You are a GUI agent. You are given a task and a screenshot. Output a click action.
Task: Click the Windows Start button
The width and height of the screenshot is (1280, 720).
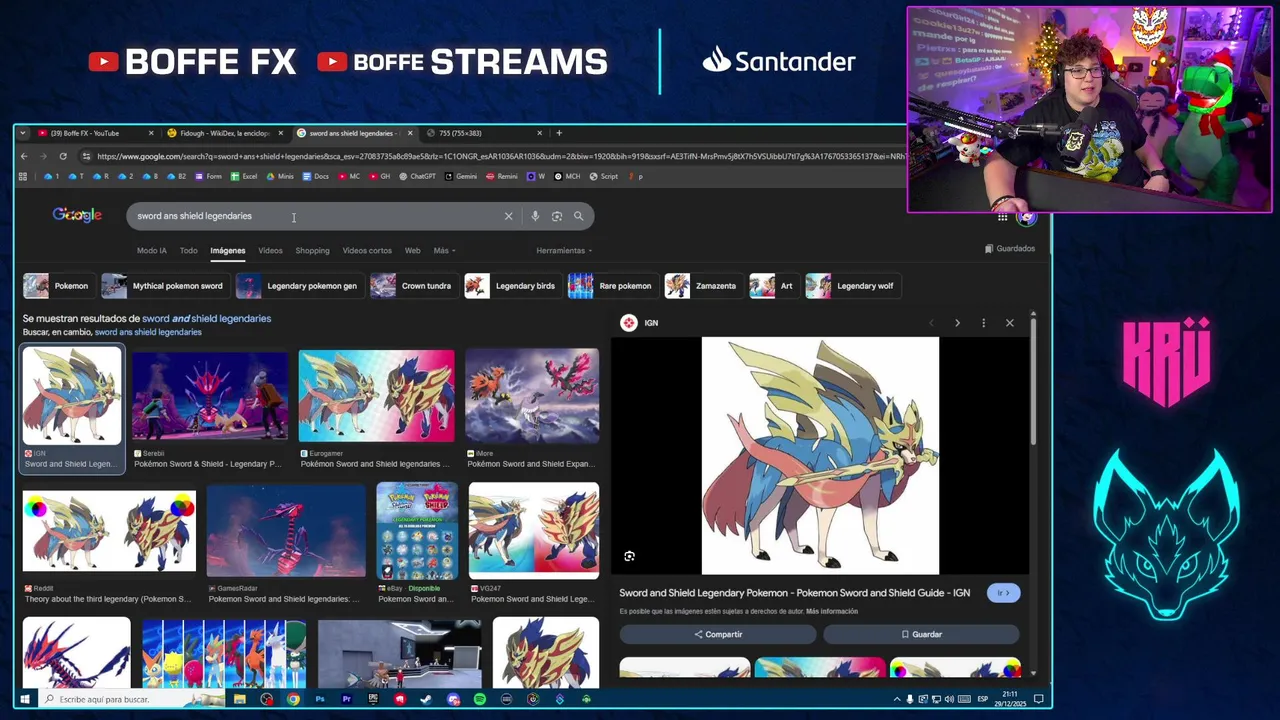click(25, 699)
